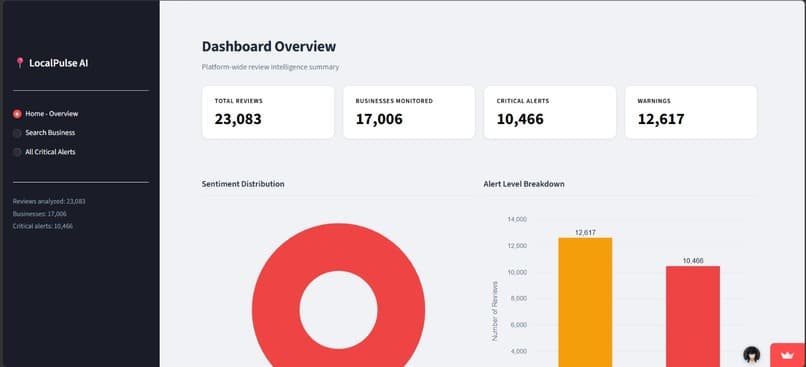This screenshot has width=806, height=367.
Task: Click the Warnings metric card
Action: pyautogui.click(x=691, y=112)
